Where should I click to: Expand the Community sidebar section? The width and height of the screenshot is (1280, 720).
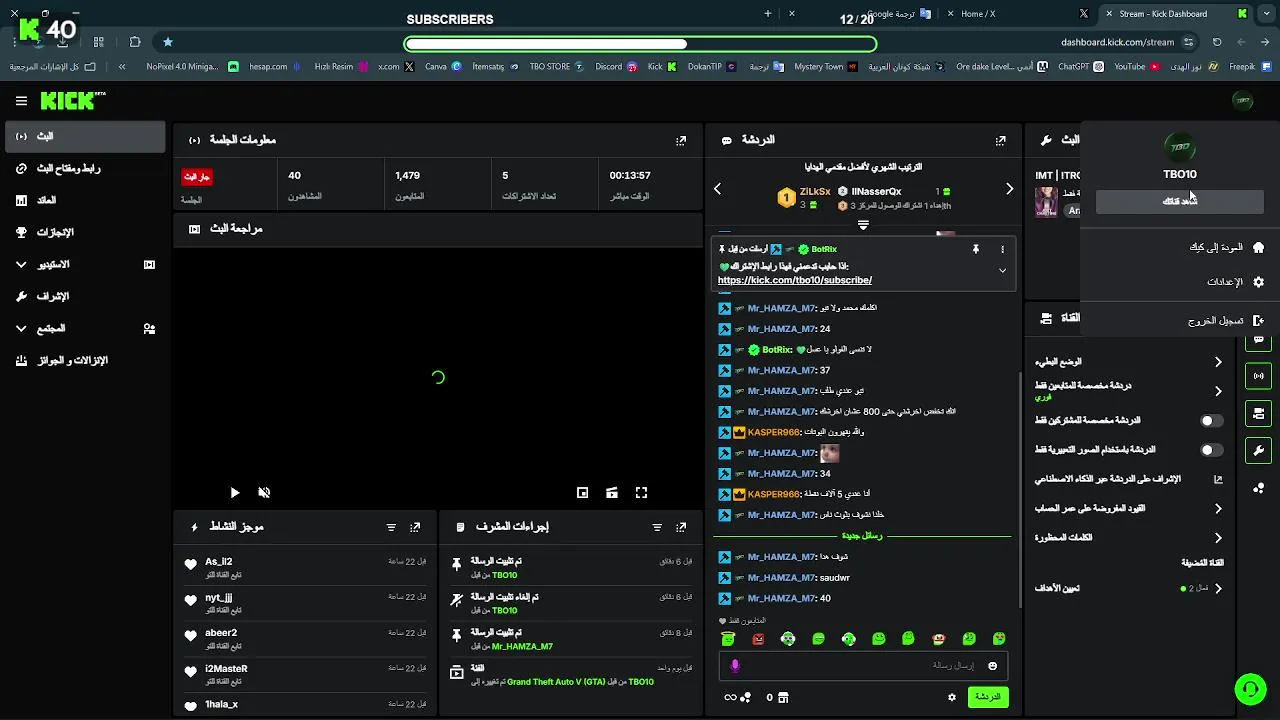21,328
